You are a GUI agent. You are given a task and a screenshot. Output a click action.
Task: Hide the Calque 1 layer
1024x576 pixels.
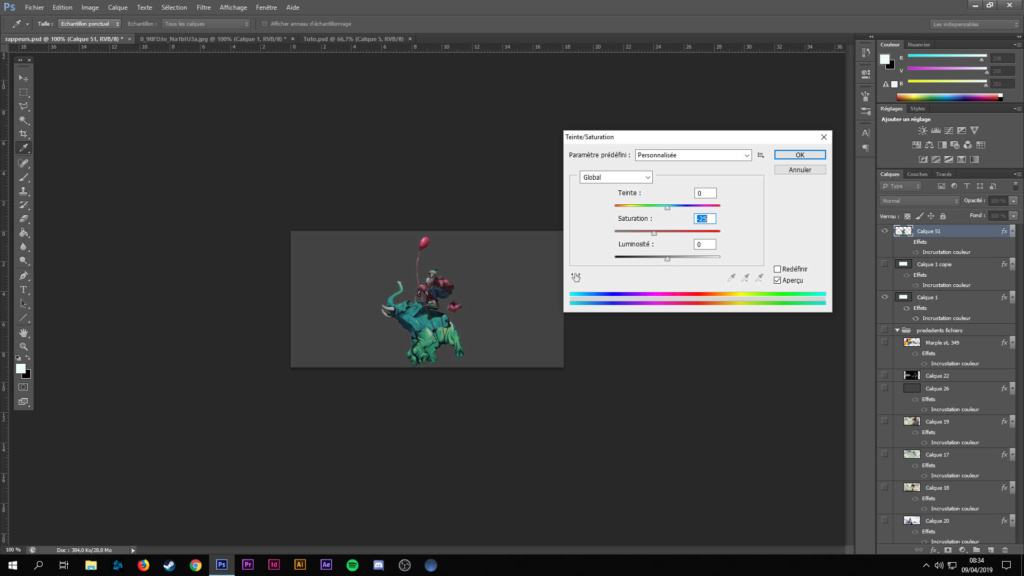tap(885, 297)
